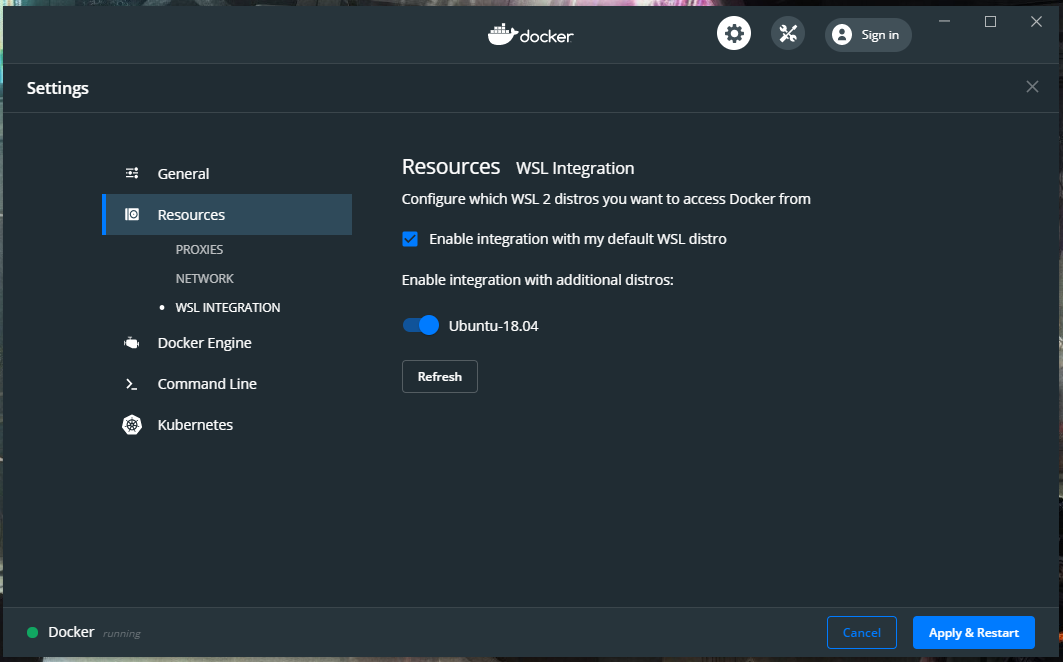Click the Ubuntu-18.04 distro label

[494, 326]
